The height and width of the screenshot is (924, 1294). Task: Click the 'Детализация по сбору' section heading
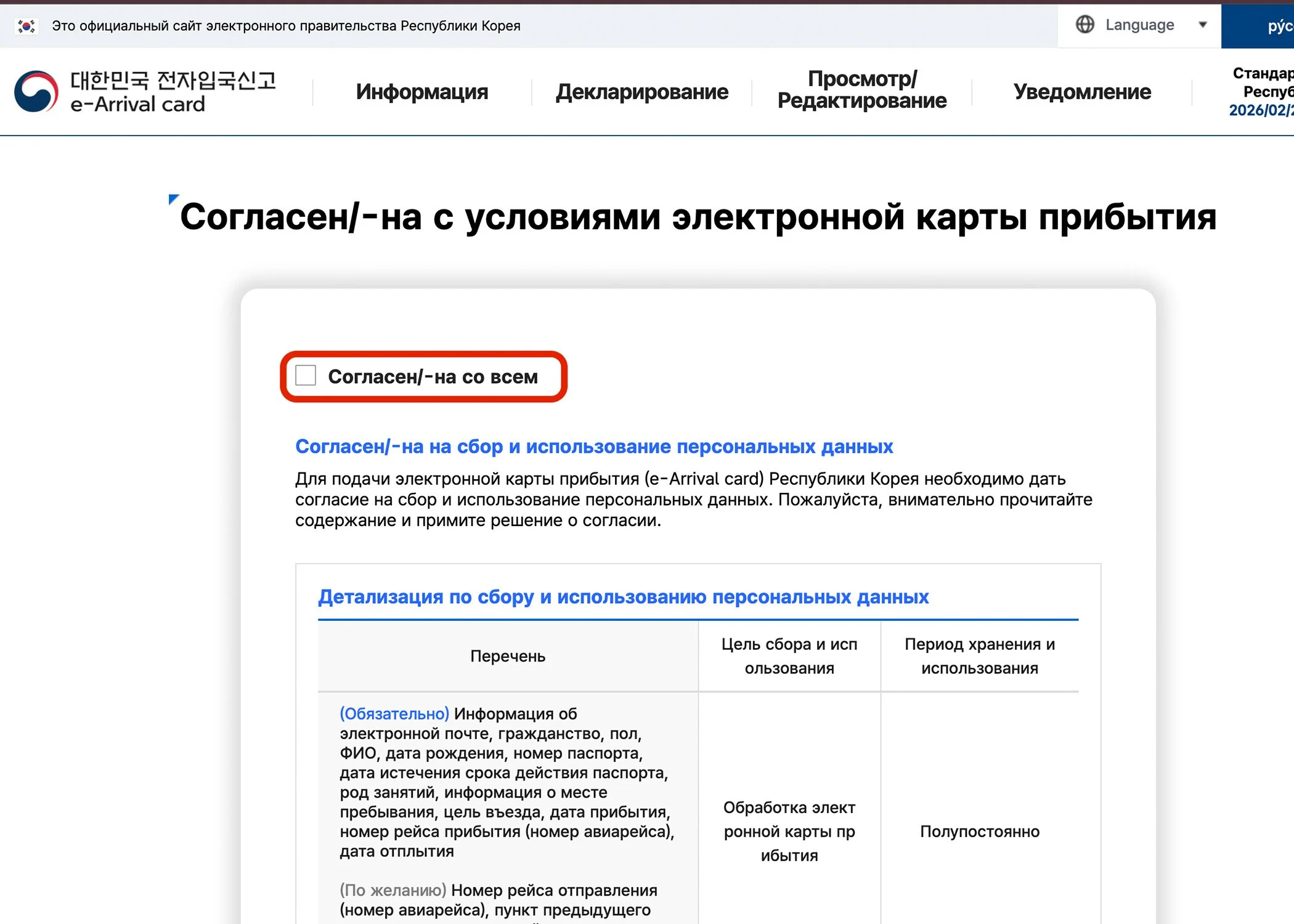623,596
